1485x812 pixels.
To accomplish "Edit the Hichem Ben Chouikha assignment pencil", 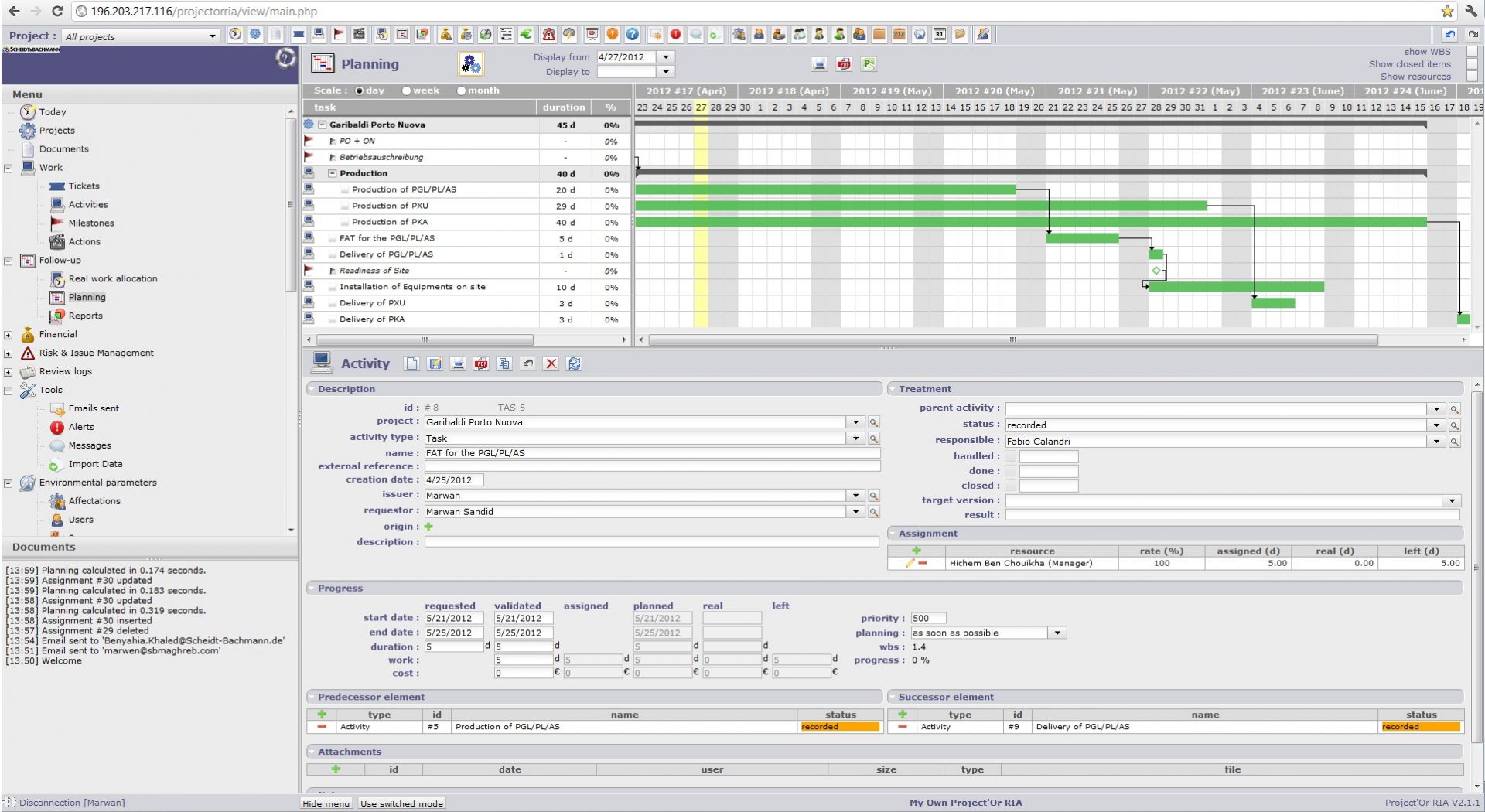I will 910,564.
